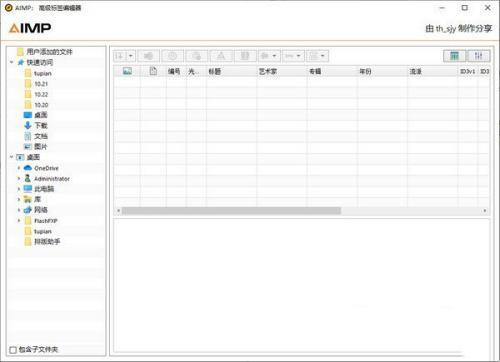Image resolution: width=500 pixels, height=362 pixels.
Task: Open the add files dropdown arrow
Action: click(x=131, y=56)
